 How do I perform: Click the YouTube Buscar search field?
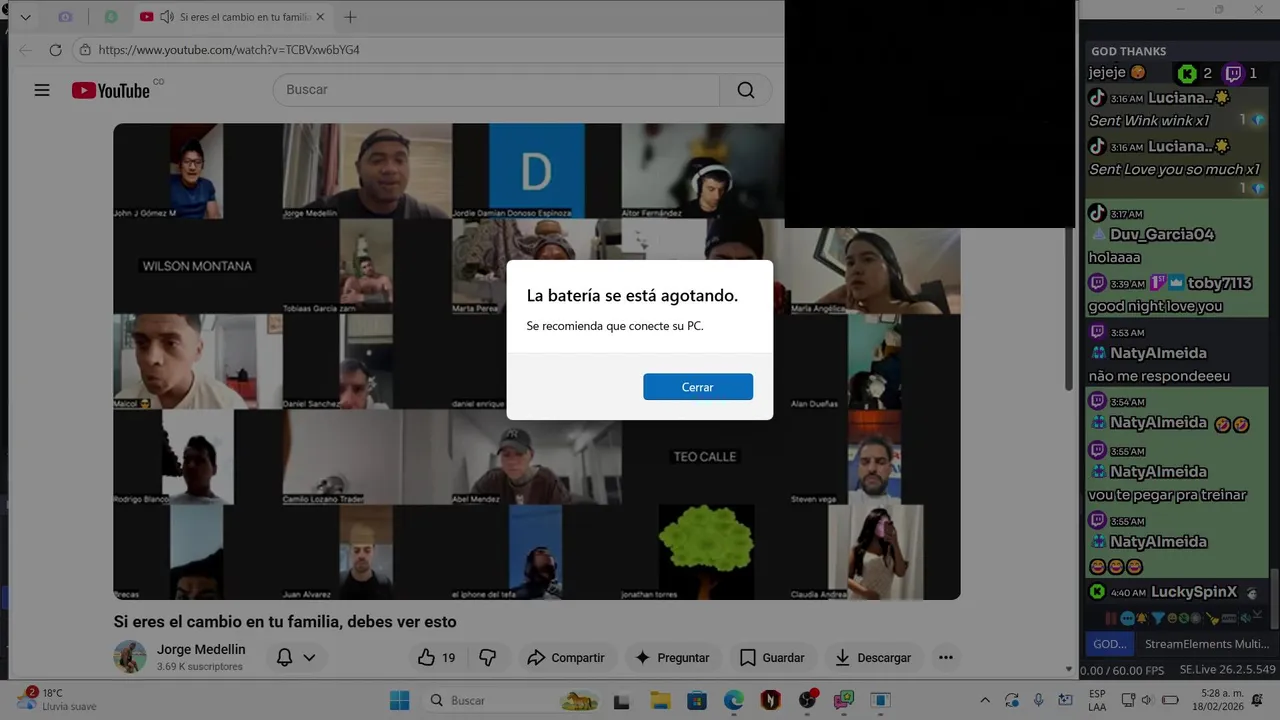pos(496,89)
